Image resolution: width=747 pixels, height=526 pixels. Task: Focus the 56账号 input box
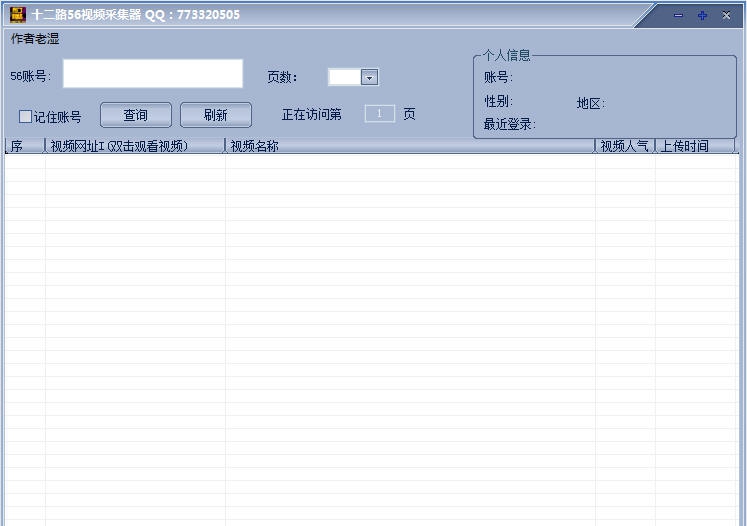click(153, 73)
